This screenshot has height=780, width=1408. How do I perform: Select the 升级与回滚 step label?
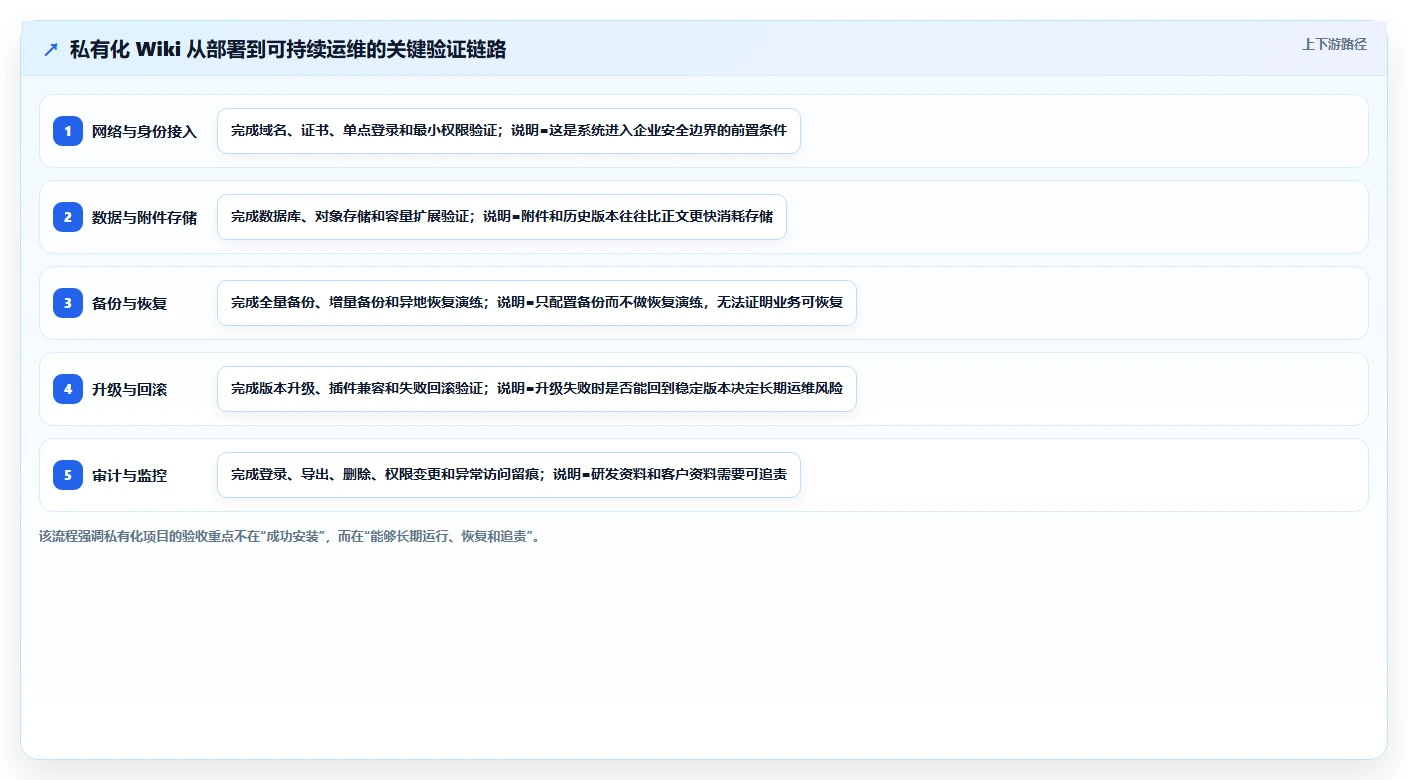(129, 389)
